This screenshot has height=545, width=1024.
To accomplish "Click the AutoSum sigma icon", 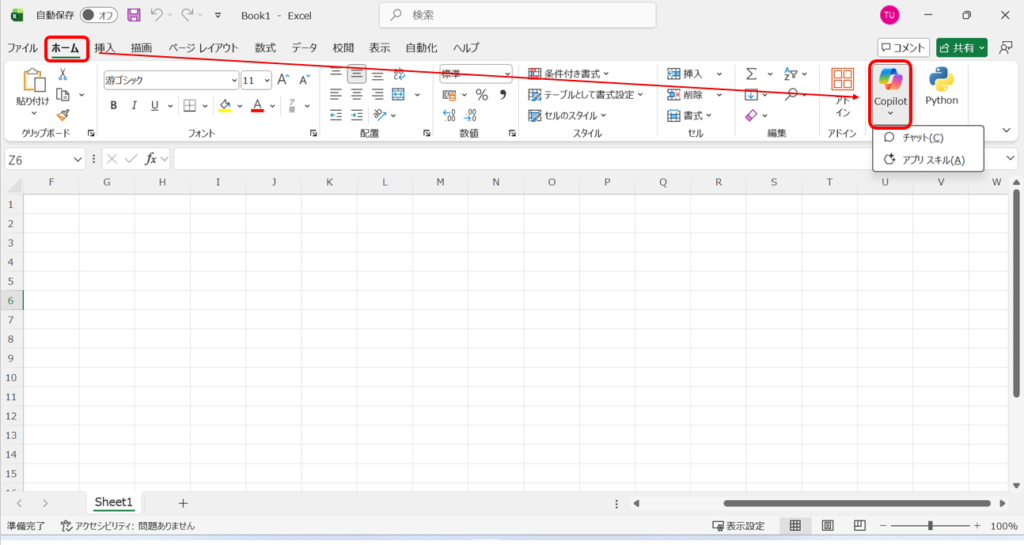I will (751, 74).
